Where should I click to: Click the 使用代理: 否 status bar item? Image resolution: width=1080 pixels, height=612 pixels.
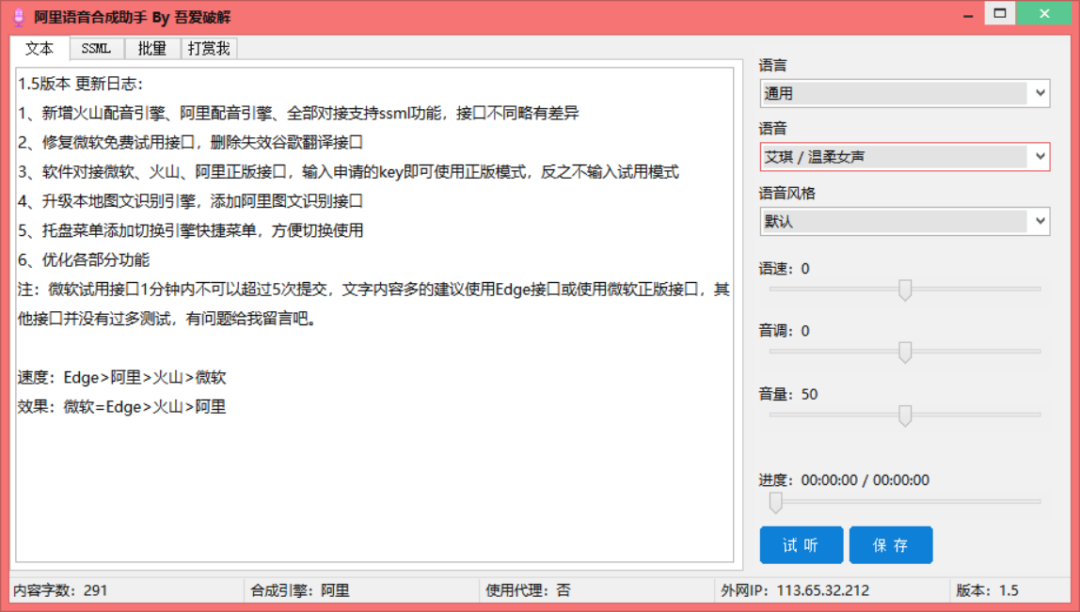[x=527, y=590]
